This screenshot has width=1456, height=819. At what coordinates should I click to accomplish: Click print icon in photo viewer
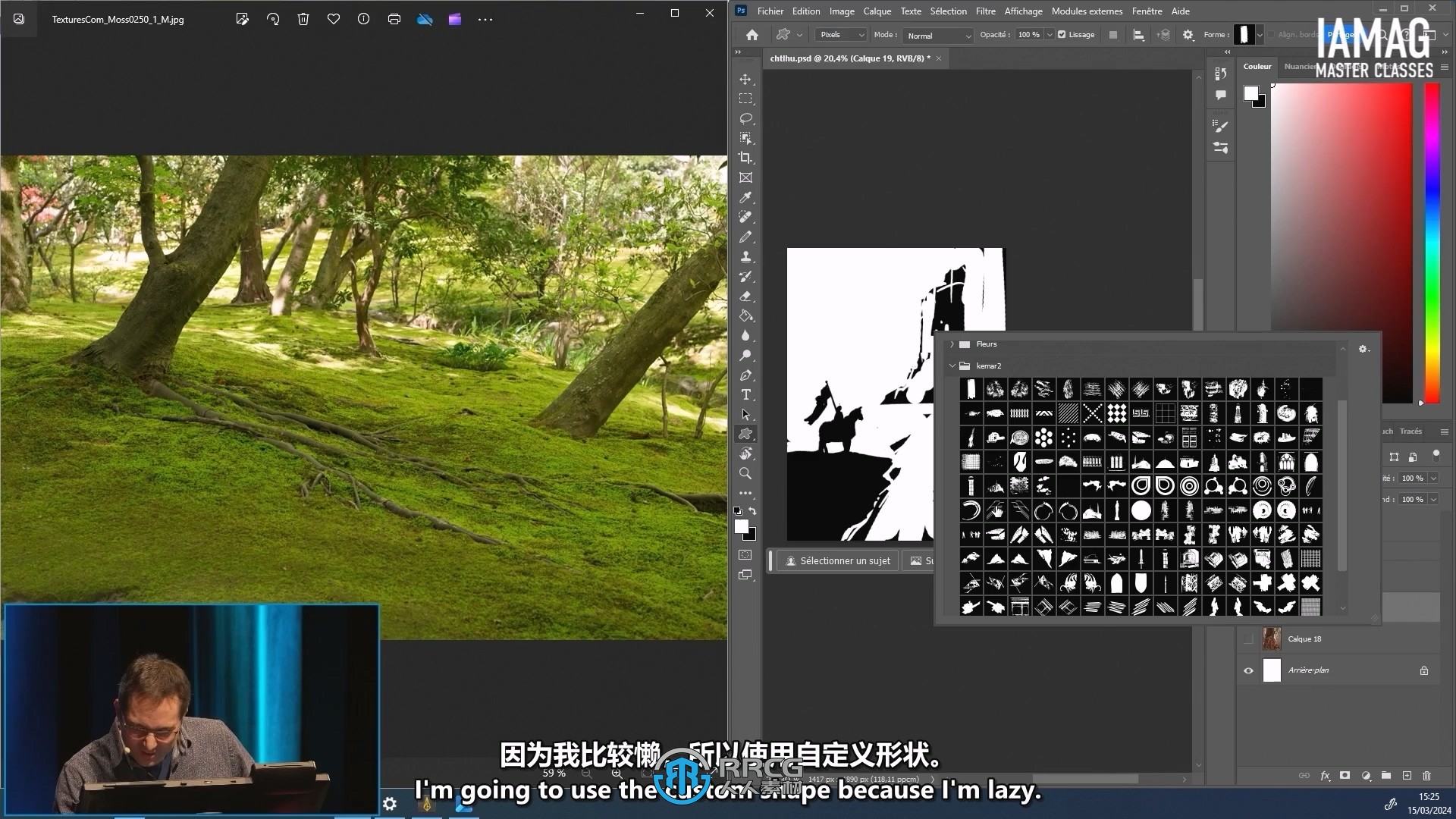tap(394, 19)
